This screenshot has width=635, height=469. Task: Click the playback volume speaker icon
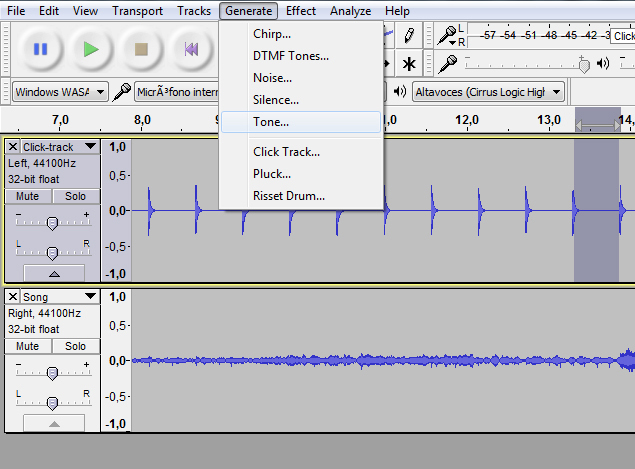pos(603,63)
